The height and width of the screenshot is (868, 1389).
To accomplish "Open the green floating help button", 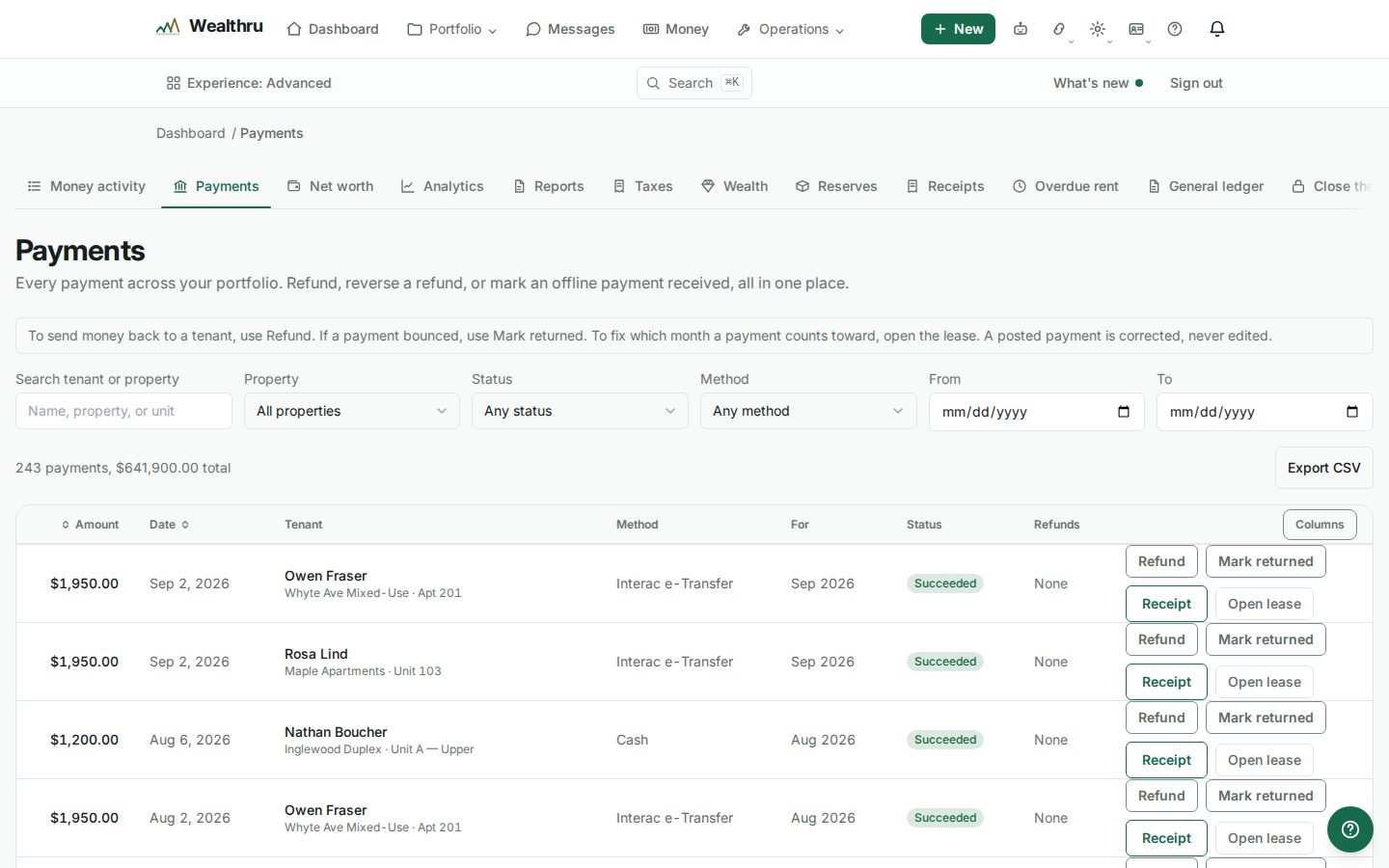I will click(x=1350, y=829).
